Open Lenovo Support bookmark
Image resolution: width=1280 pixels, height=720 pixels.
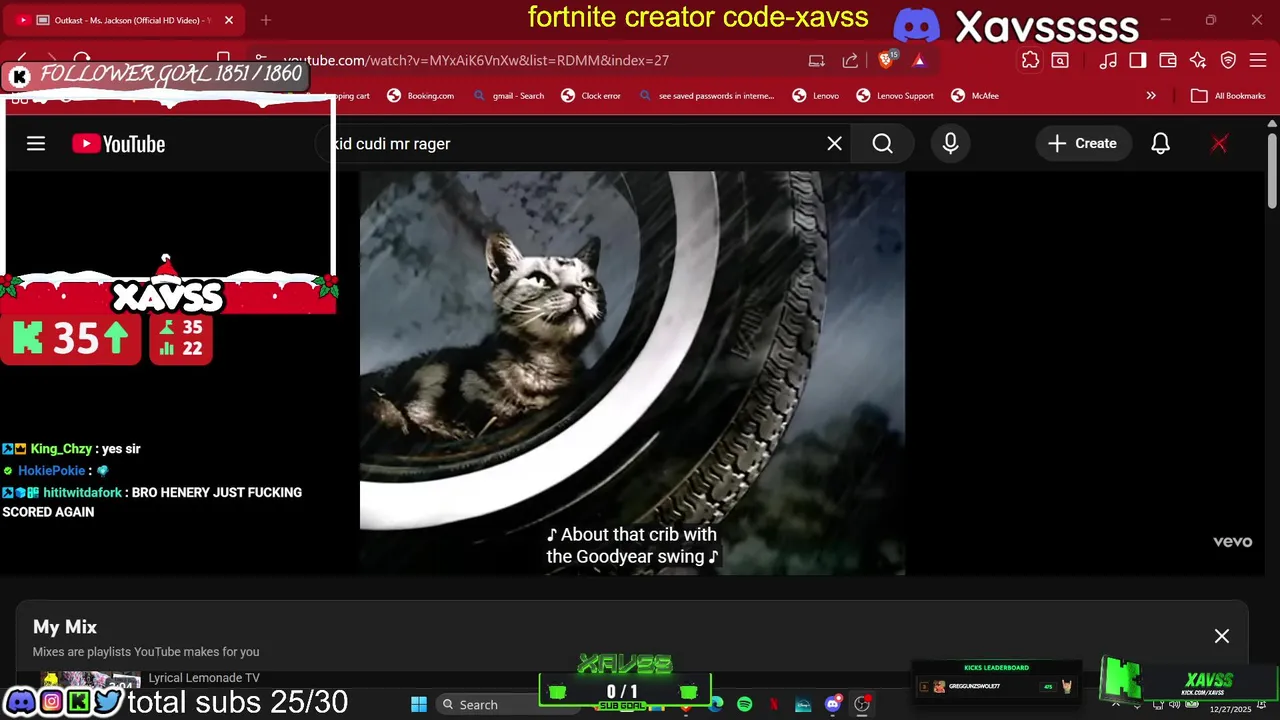pyautogui.click(x=895, y=96)
